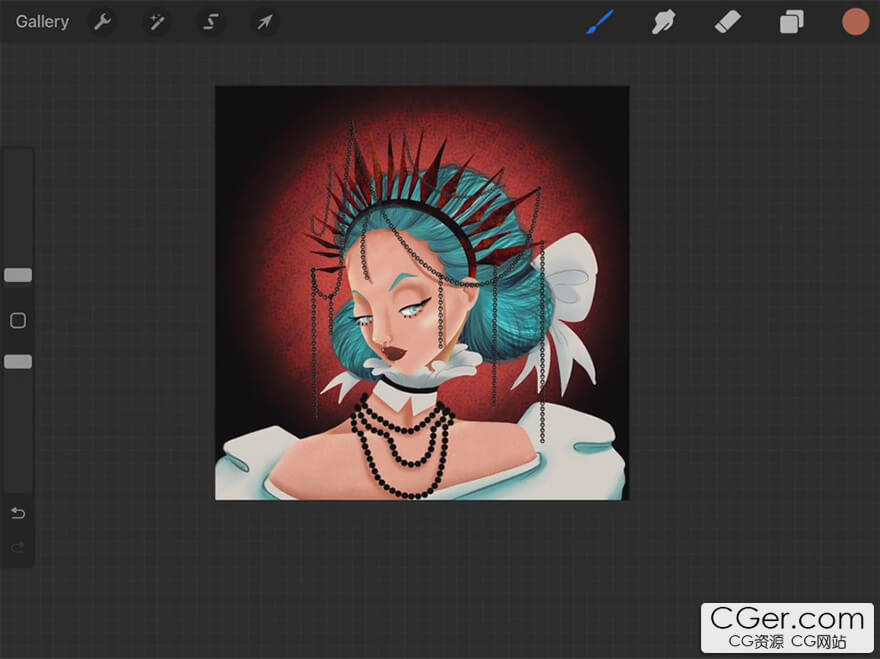The height and width of the screenshot is (659, 880).
Task: Open the Layers panel
Action: (x=791, y=22)
